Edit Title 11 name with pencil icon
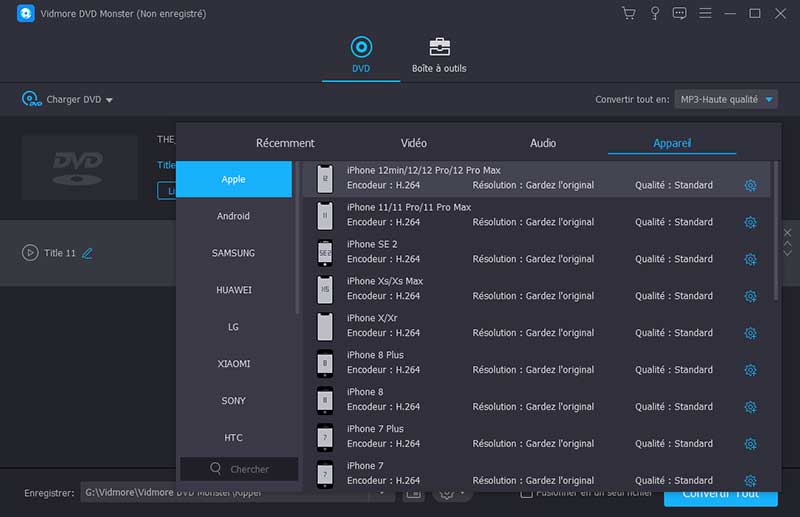This screenshot has height=517, width=800. (x=87, y=253)
